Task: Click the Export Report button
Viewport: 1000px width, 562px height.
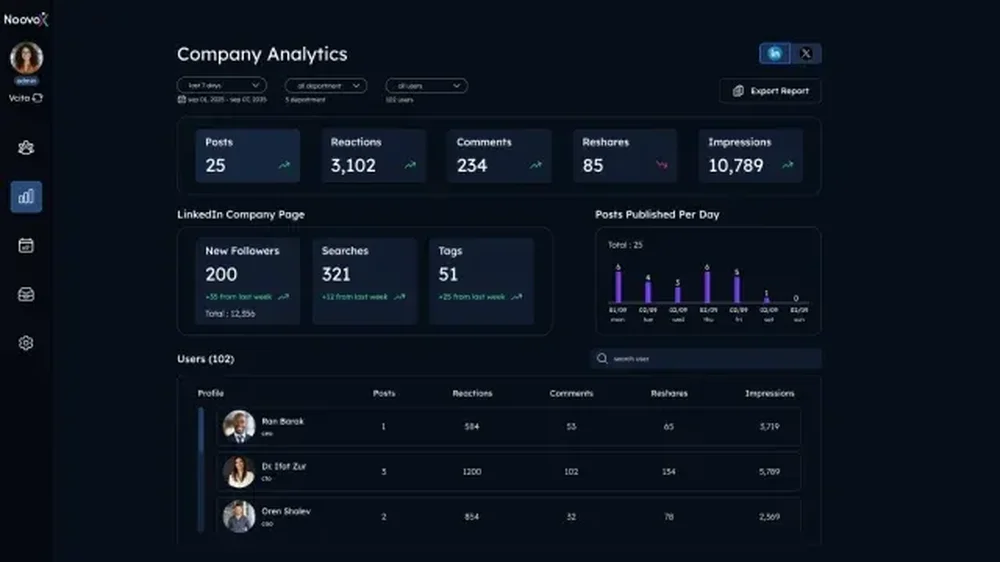Action: (x=770, y=91)
